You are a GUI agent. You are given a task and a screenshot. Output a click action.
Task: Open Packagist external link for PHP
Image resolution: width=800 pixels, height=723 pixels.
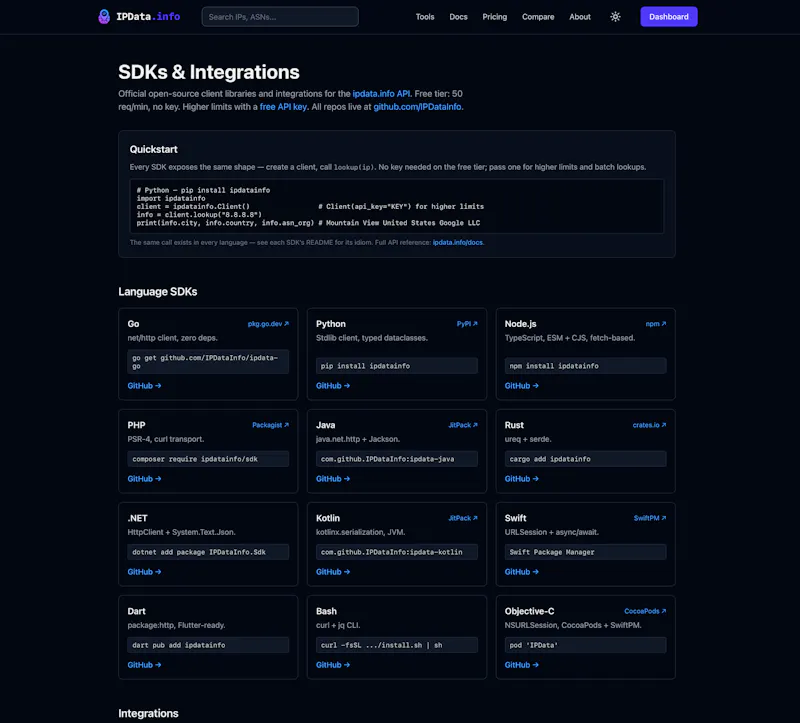point(270,425)
